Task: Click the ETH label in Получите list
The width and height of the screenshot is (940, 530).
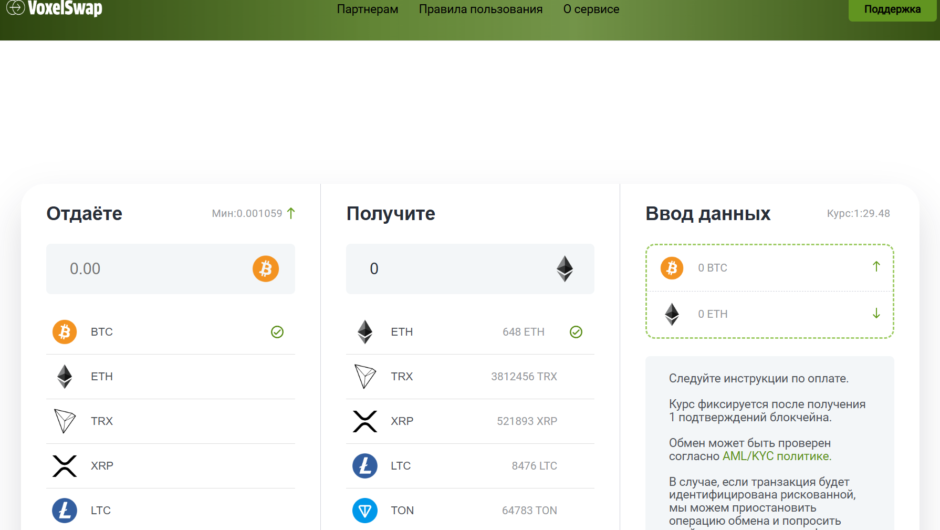Action: click(x=402, y=332)
